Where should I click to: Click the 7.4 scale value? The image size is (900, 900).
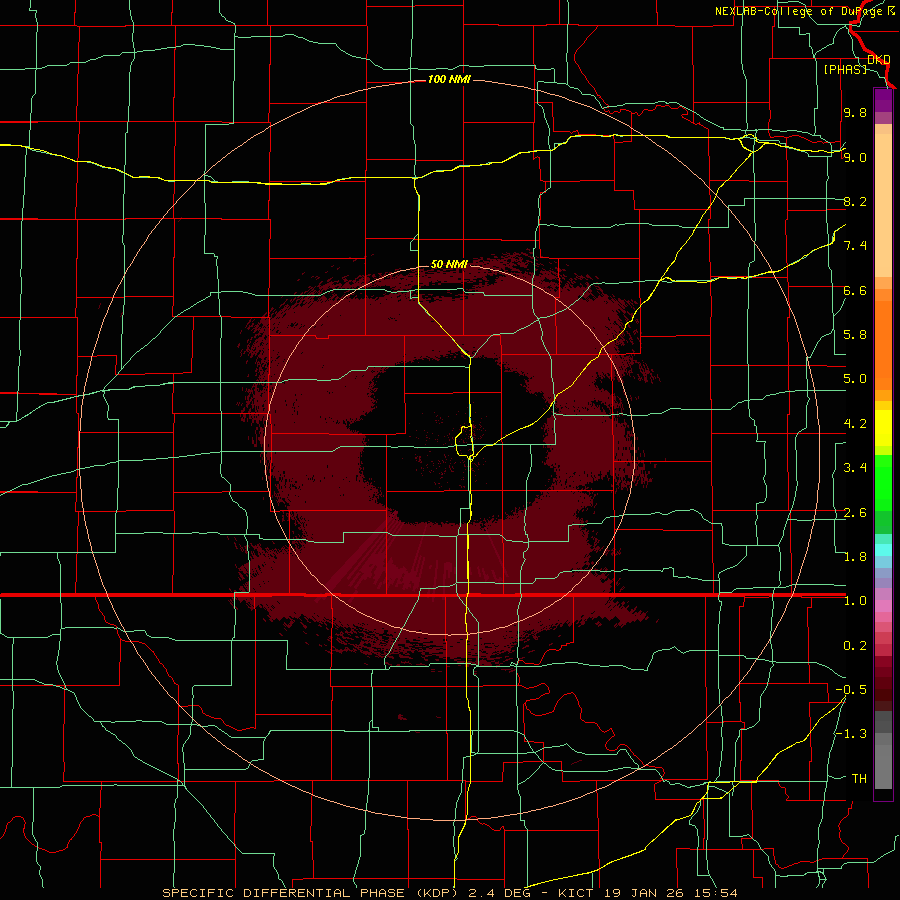click(x=855, y=246)
